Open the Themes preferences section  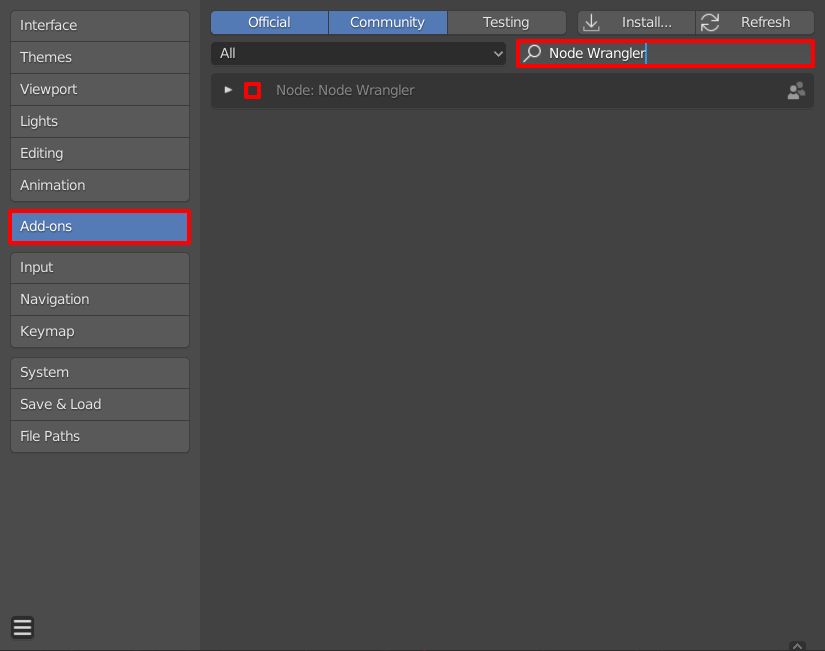point(99,57)
